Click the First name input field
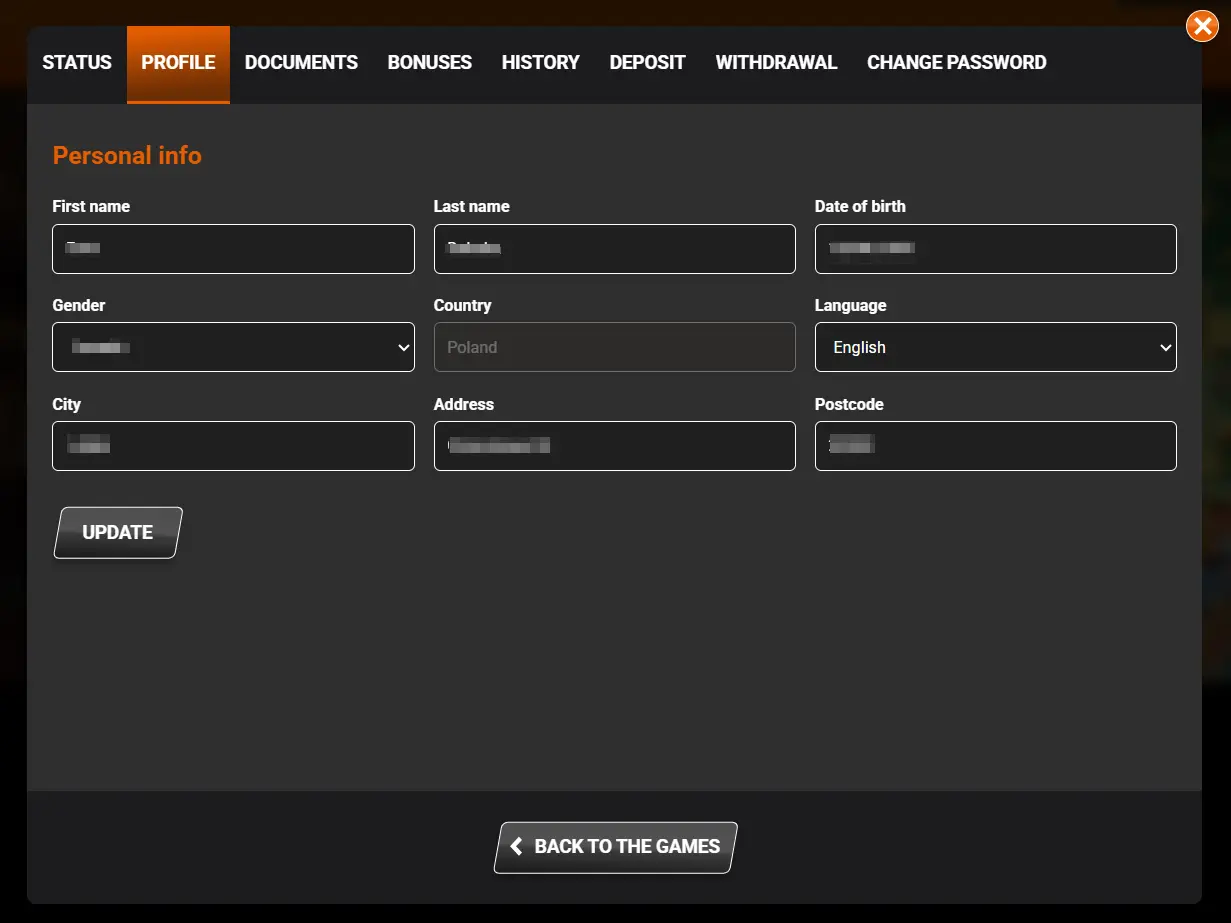The image size is (1231, 923). [x=233, y=249]
